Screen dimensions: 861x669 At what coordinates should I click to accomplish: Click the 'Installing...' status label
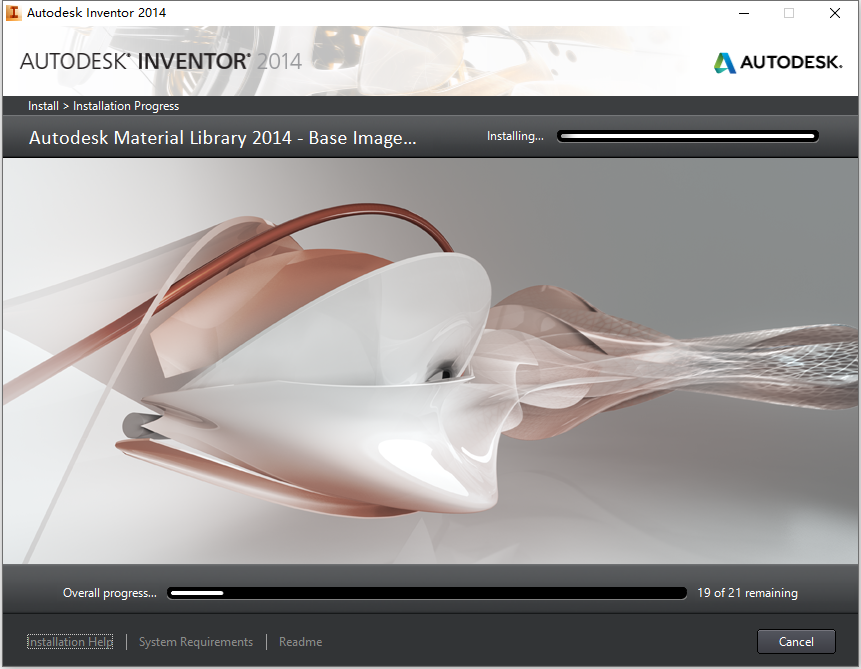coord(515,136)
